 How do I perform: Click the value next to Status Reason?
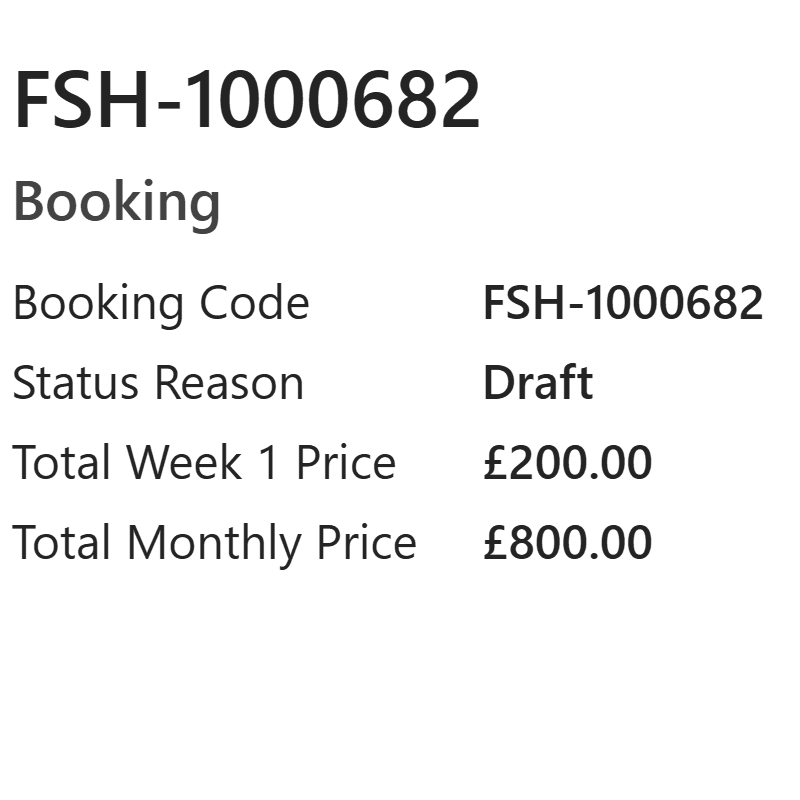pos(537,383)
